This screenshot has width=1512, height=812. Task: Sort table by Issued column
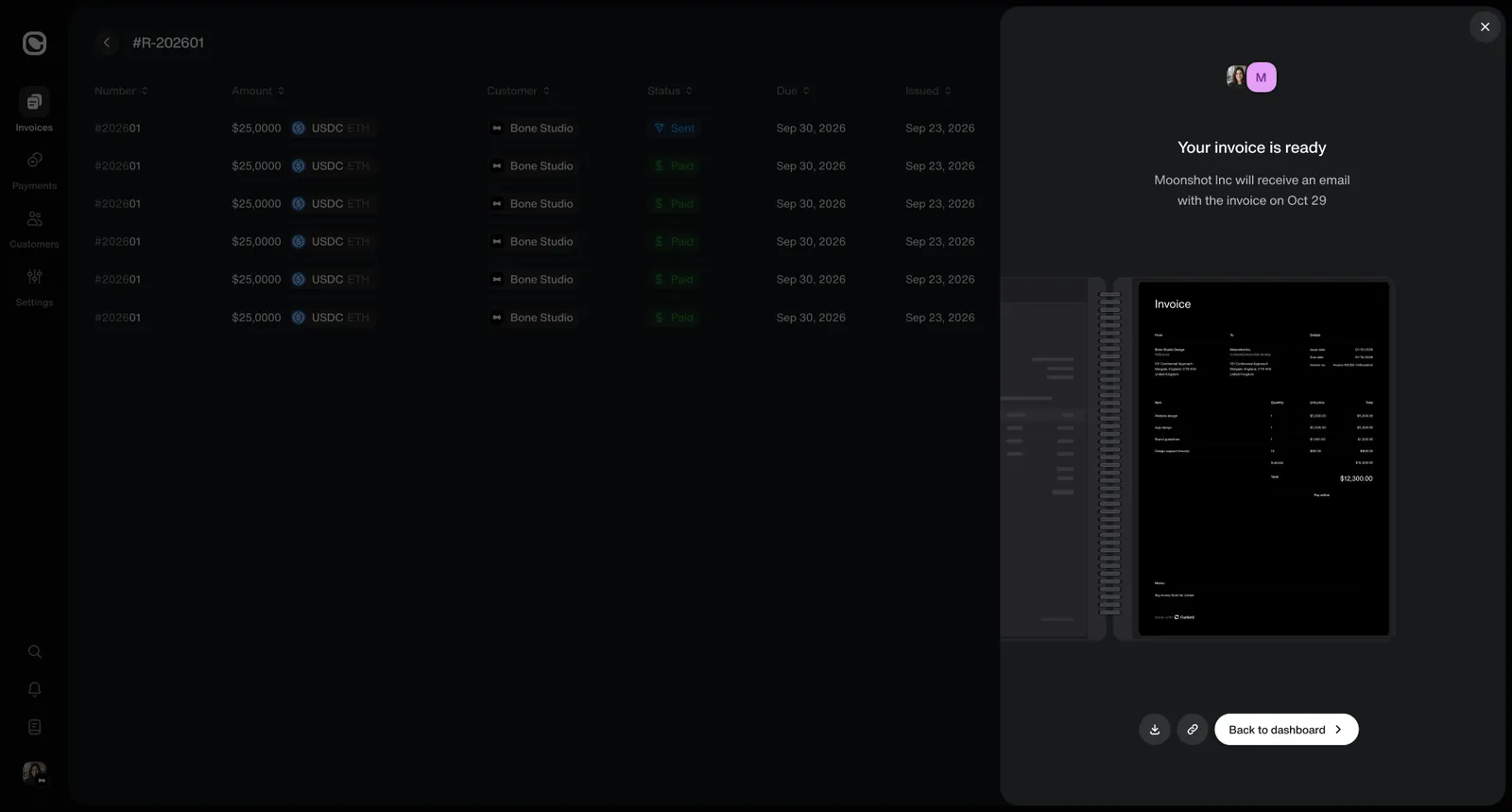point(928,91)
